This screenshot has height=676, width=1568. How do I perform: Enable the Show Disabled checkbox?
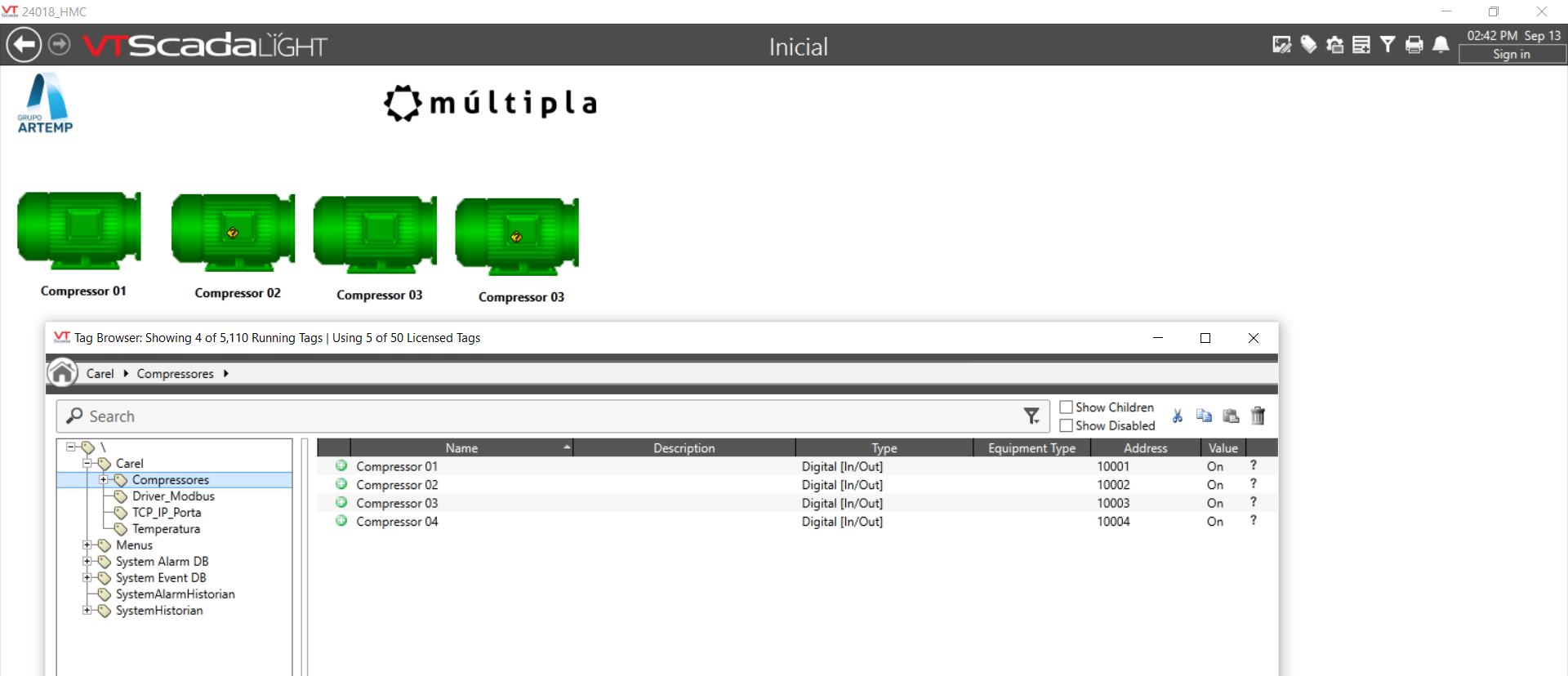(x=1066, y=425)
